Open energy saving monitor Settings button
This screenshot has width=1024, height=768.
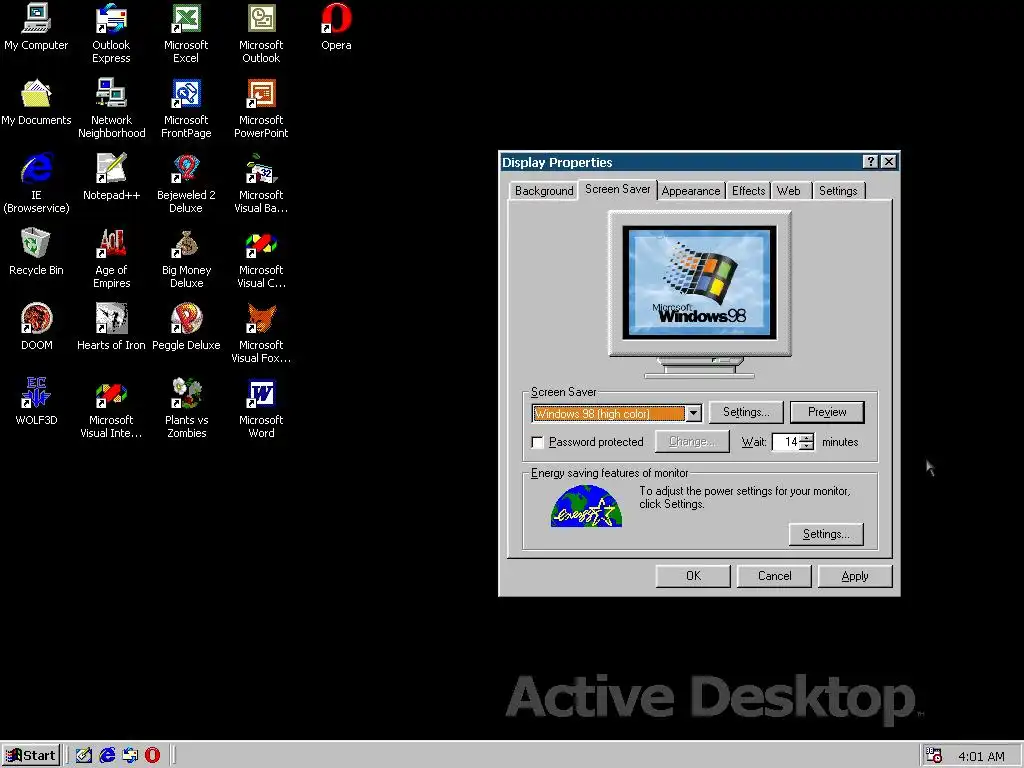(826, 534)
